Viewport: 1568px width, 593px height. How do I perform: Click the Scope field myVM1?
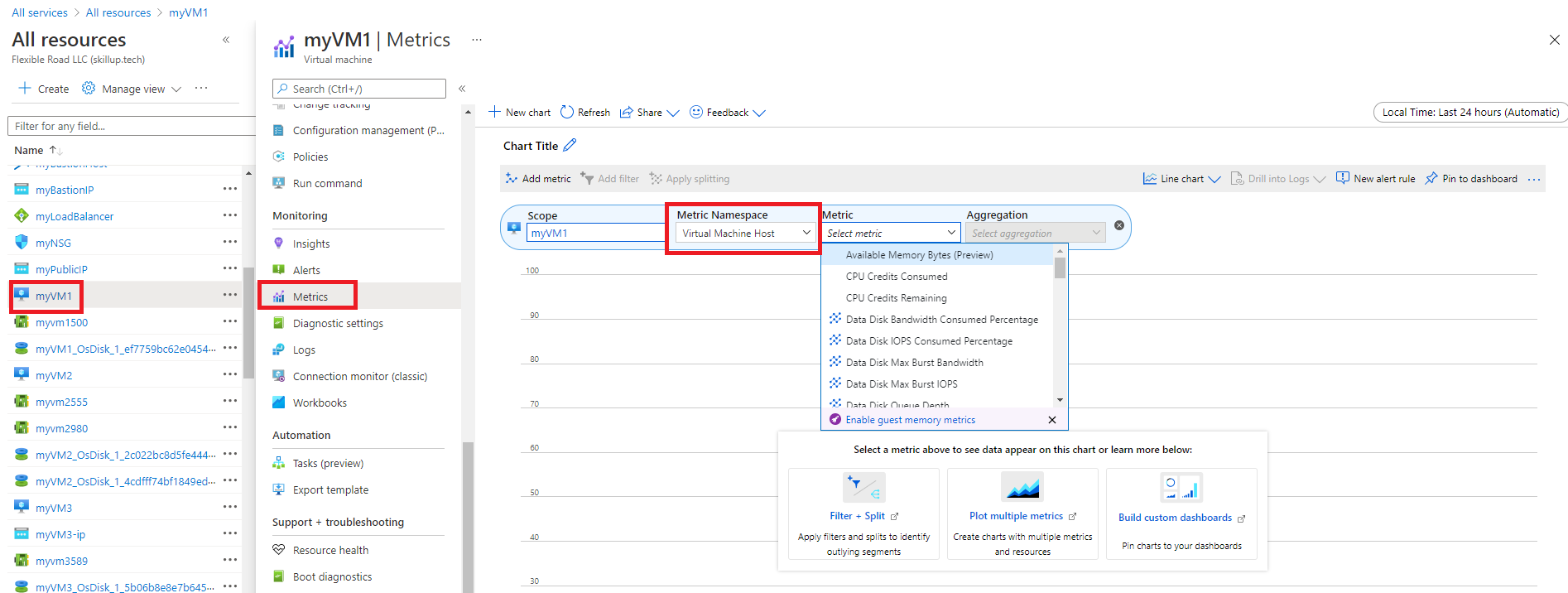596,234
